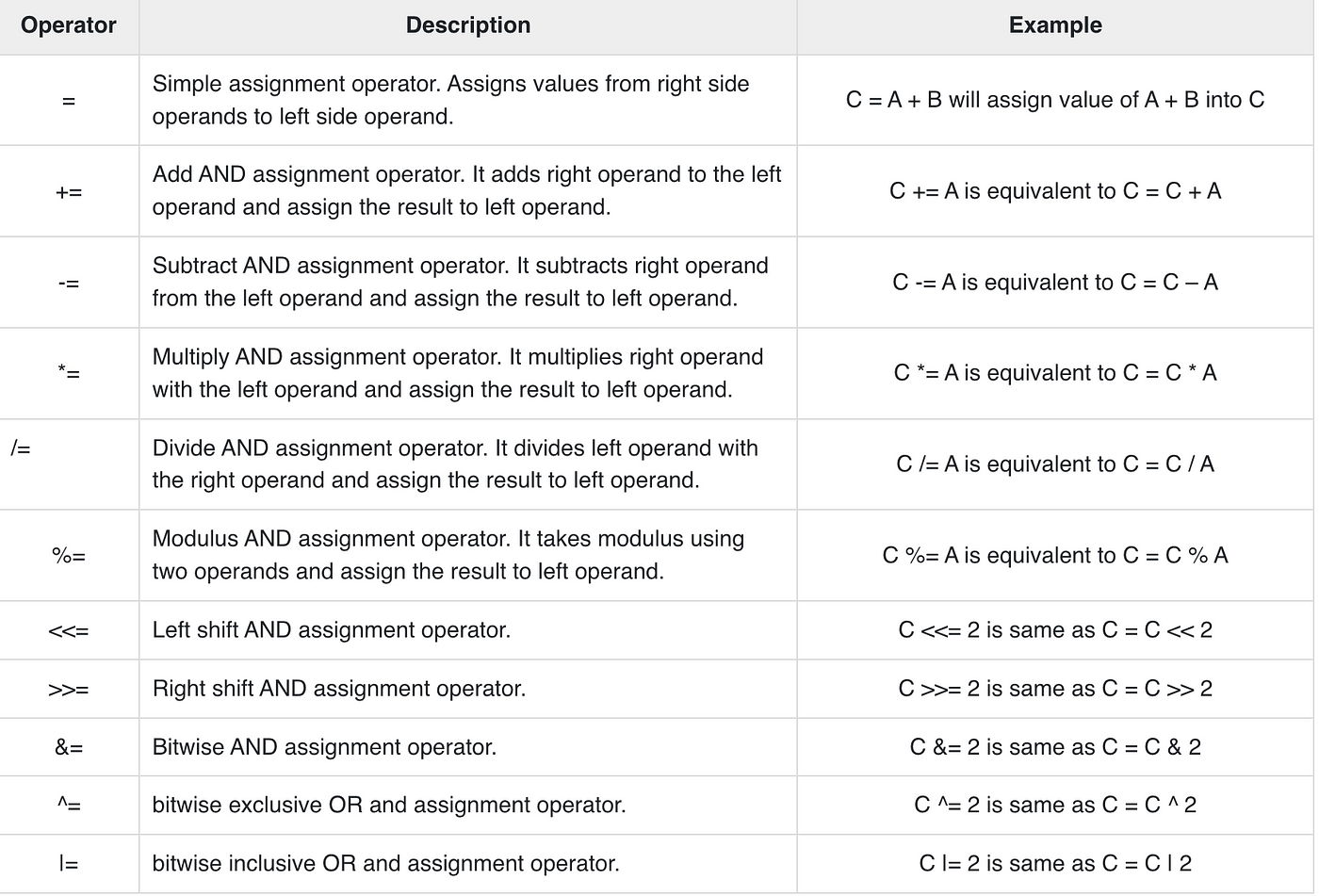Select the &= operator cell
The image size is (1319, 896).
69,747
